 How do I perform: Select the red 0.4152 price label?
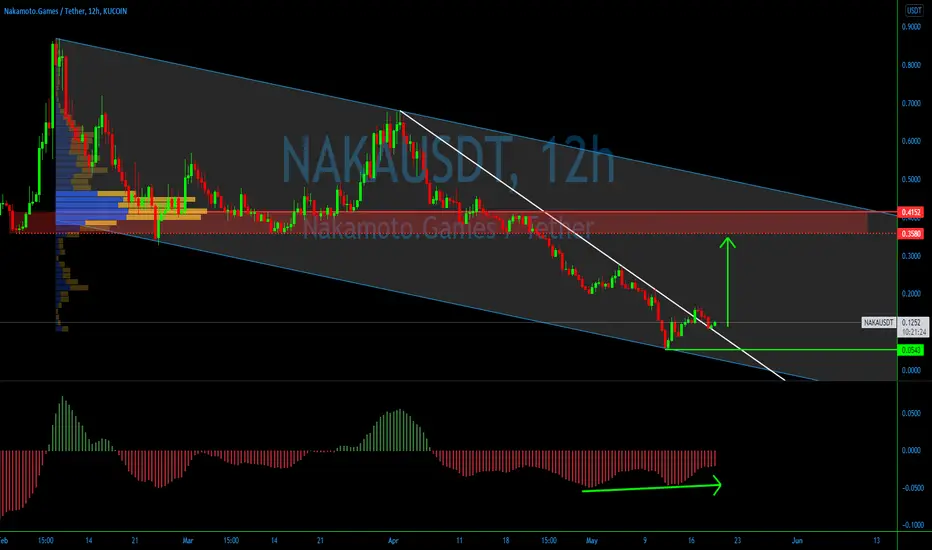(911, 212)
